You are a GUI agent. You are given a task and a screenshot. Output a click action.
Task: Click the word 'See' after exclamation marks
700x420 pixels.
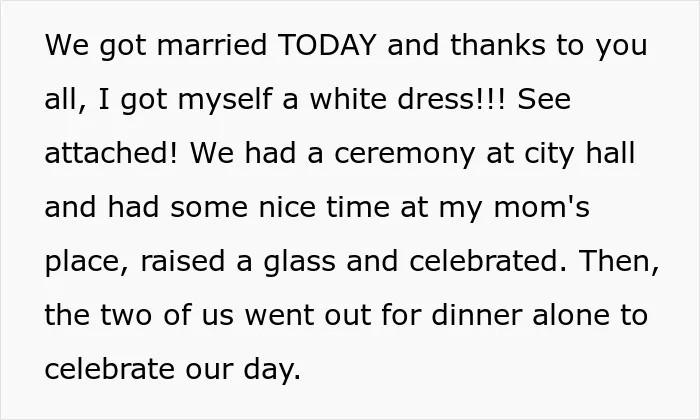pyautogui.click(x=544, y=99)
